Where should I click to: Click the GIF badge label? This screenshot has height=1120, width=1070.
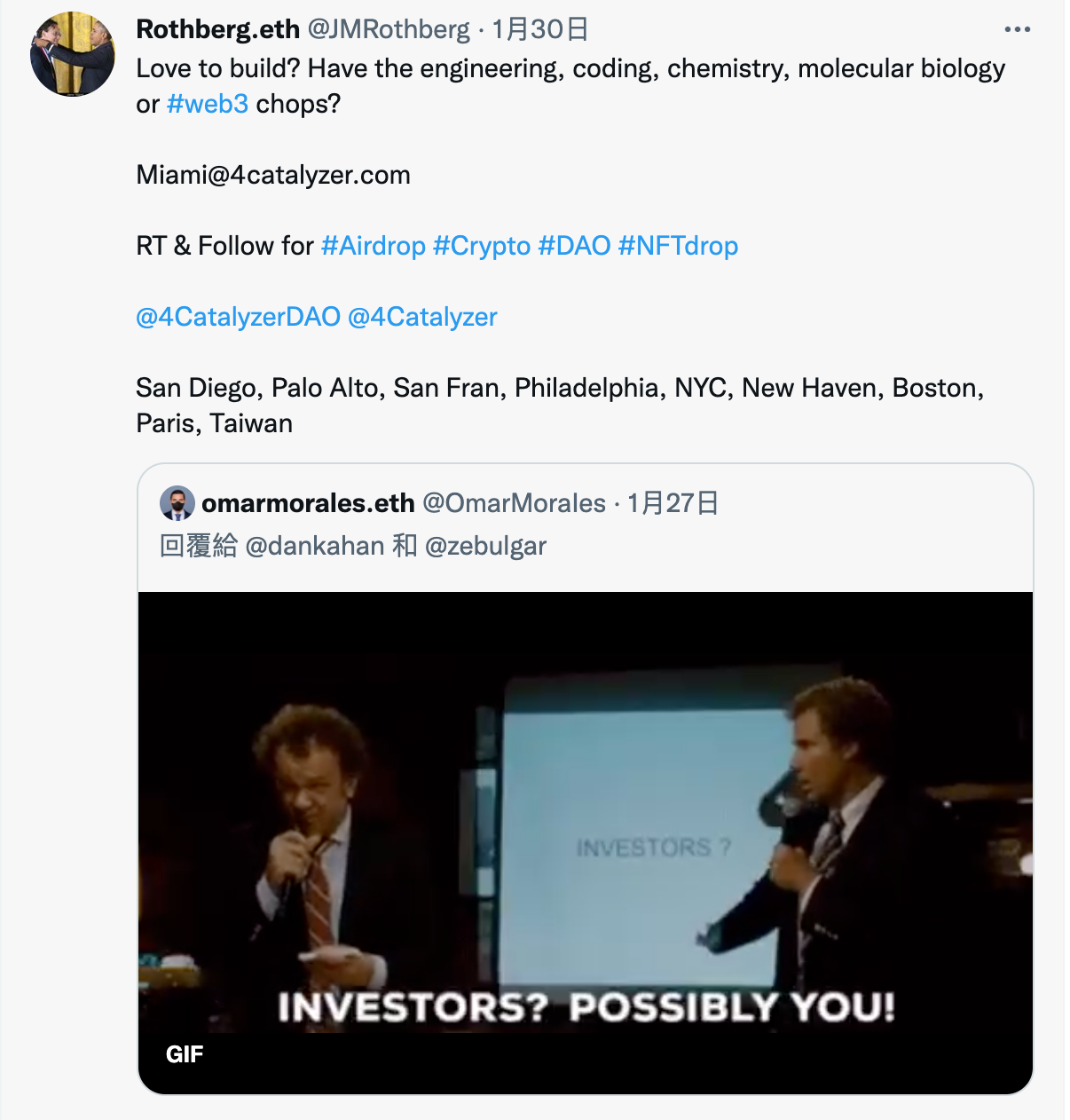185,1054
